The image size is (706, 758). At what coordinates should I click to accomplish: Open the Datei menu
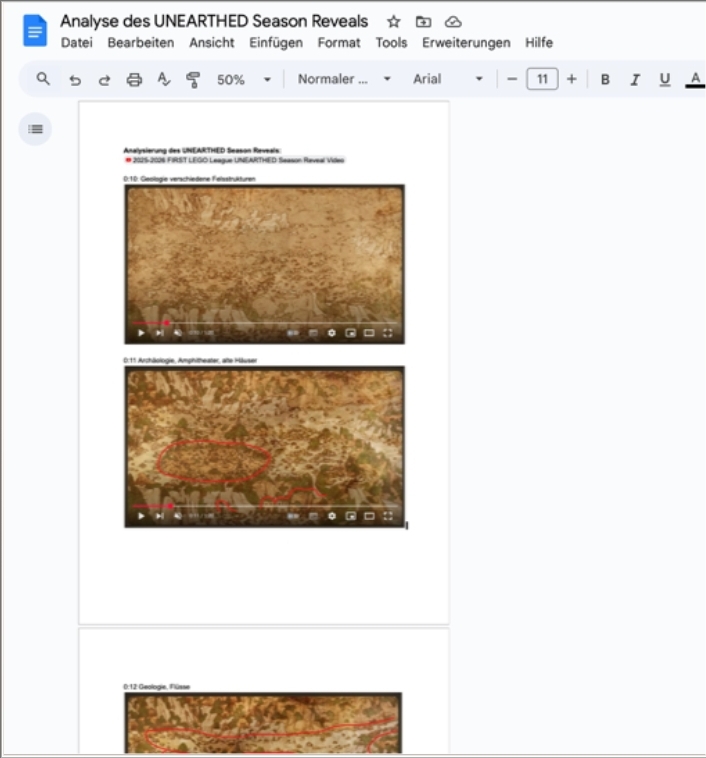[x=76, y=43]
